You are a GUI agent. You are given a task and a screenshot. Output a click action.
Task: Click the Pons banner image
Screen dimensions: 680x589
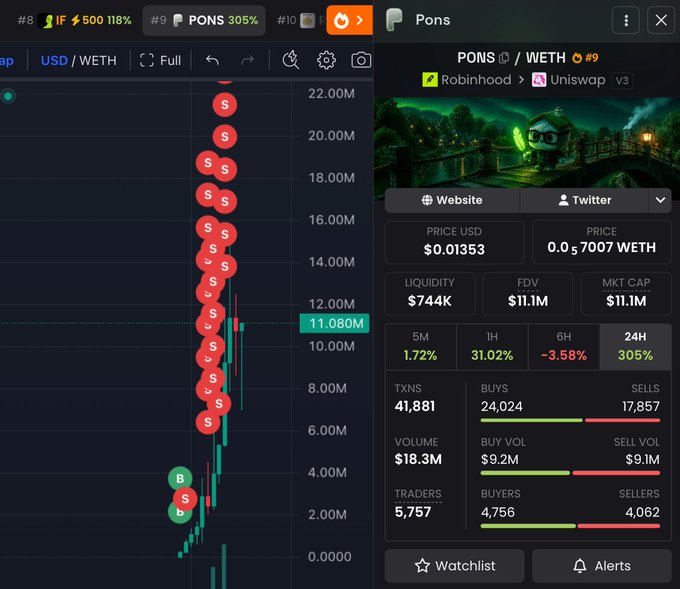point(527,143)
